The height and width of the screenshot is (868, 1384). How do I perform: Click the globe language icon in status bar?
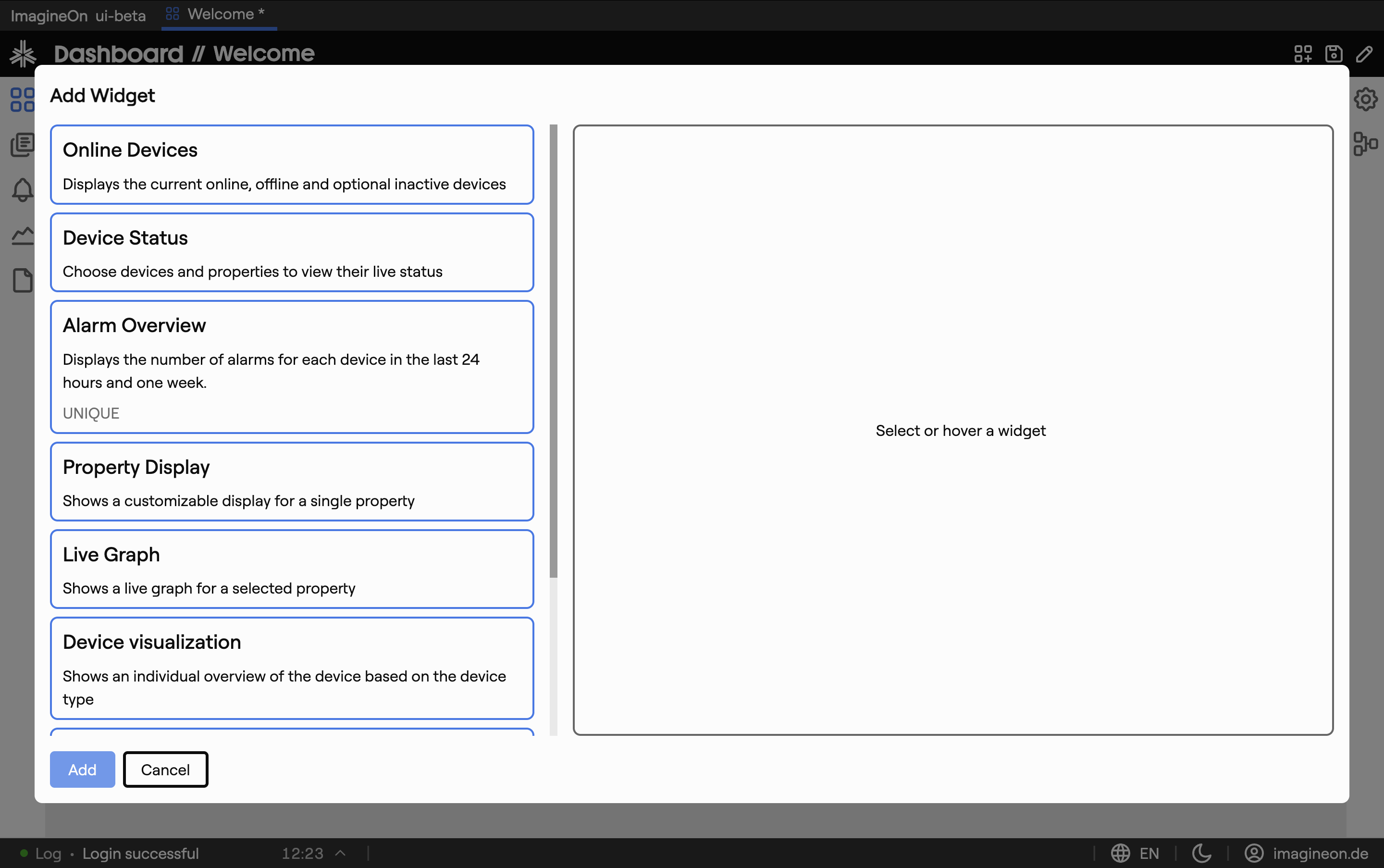(x=1121, y=853)
